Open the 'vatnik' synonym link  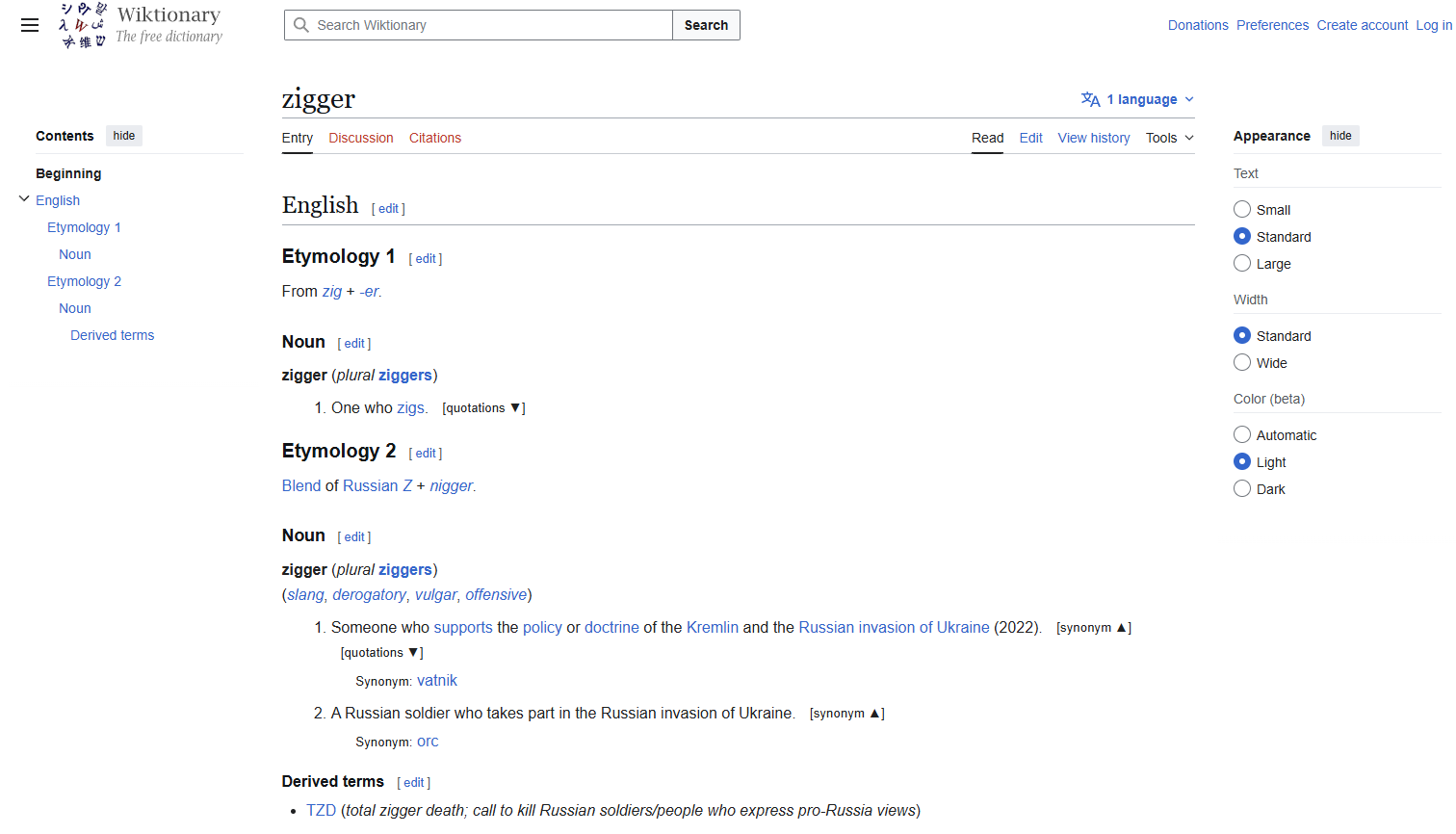(x=437, y=681)
